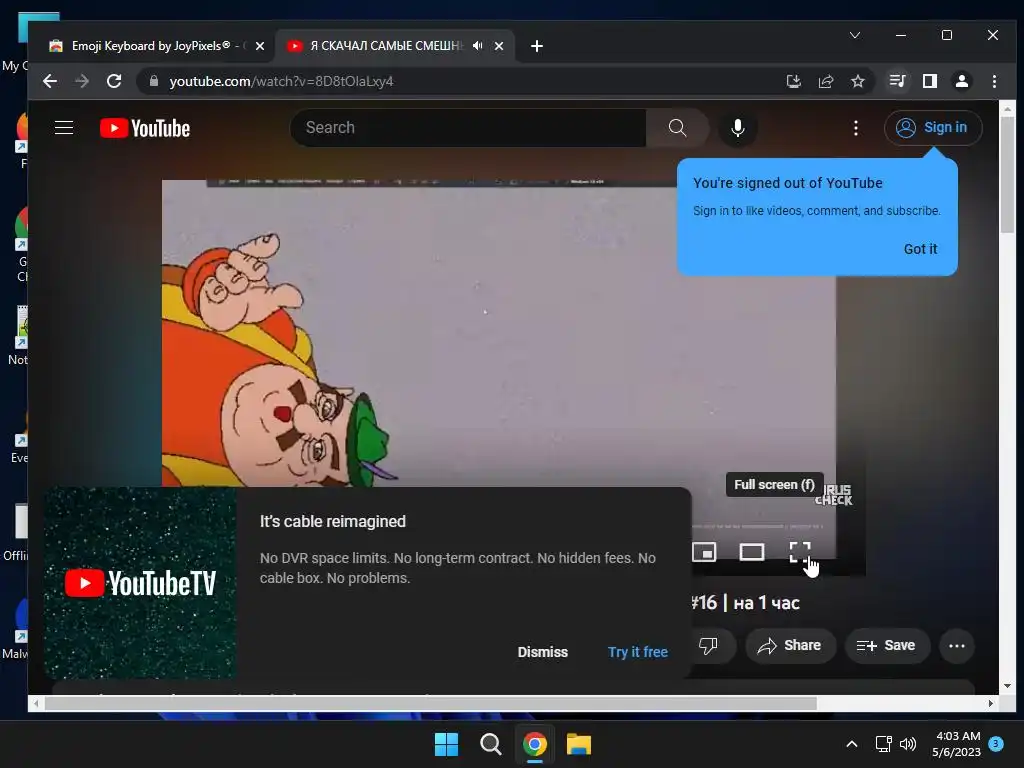Bookmark this page with star icon

857,81
